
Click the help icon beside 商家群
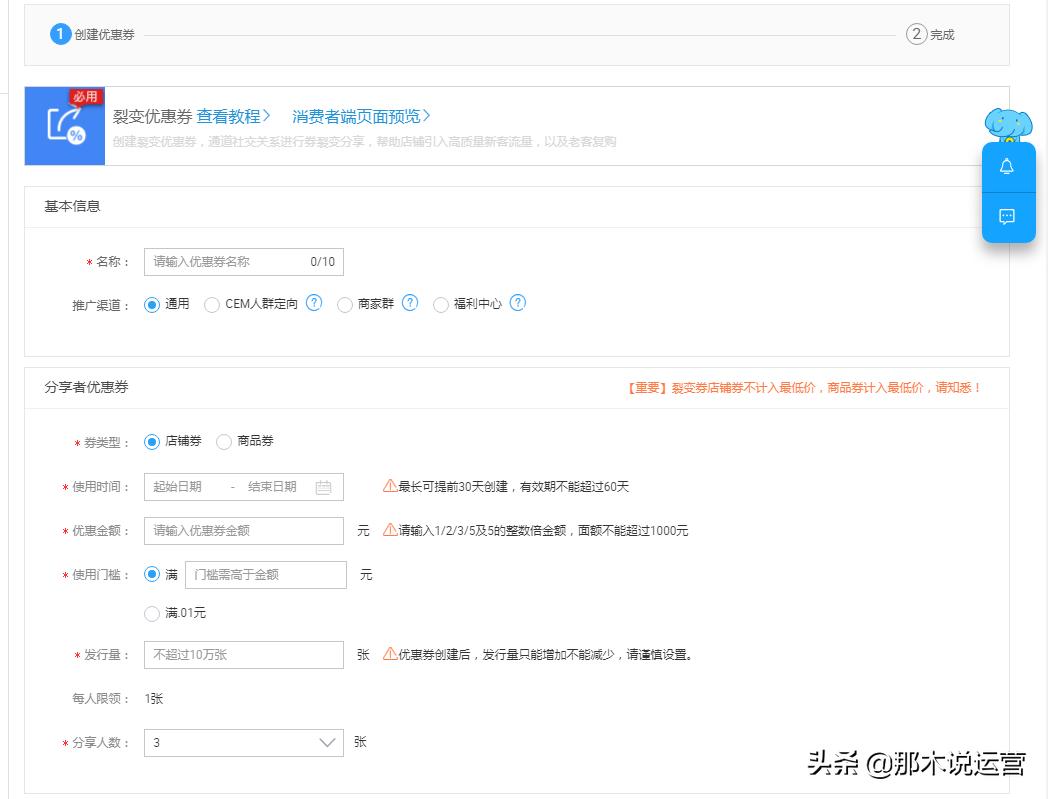click(x=410, y=303)
